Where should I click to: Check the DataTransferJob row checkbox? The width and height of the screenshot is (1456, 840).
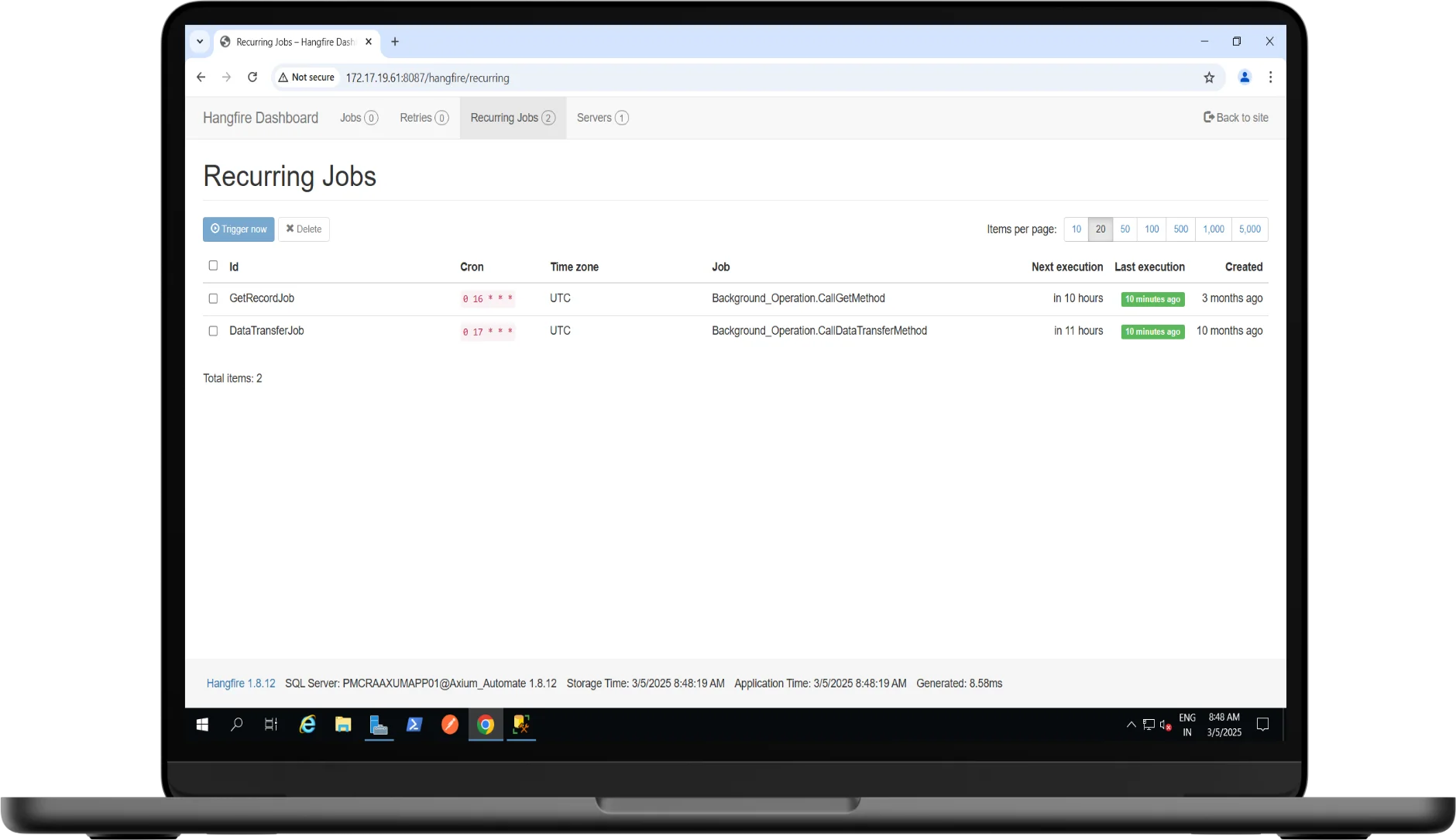[213, 331]
